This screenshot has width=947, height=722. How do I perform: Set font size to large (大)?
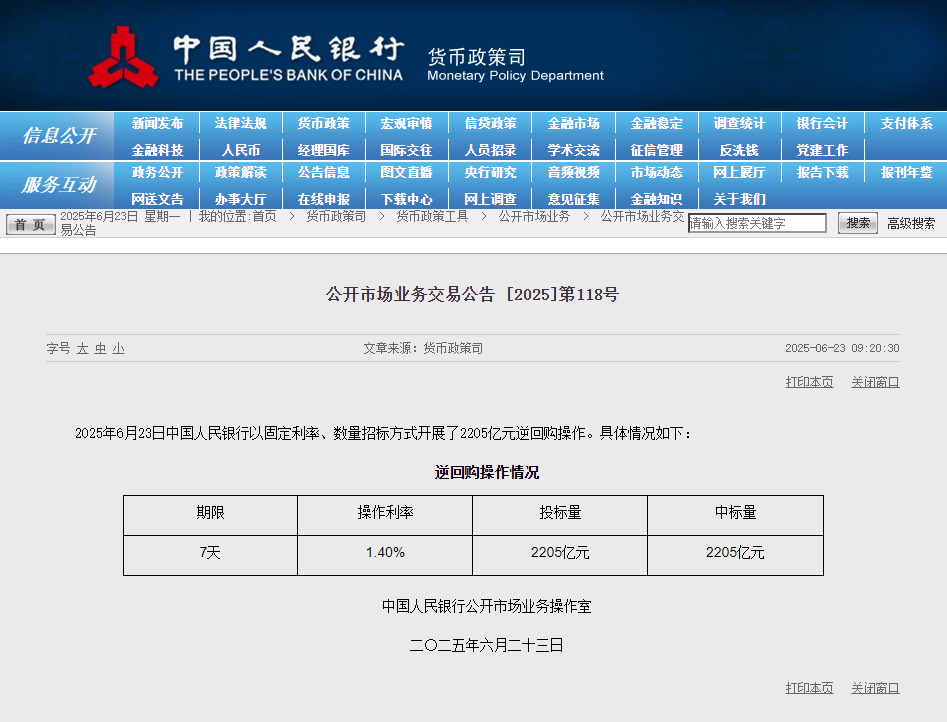coord(83,348)
